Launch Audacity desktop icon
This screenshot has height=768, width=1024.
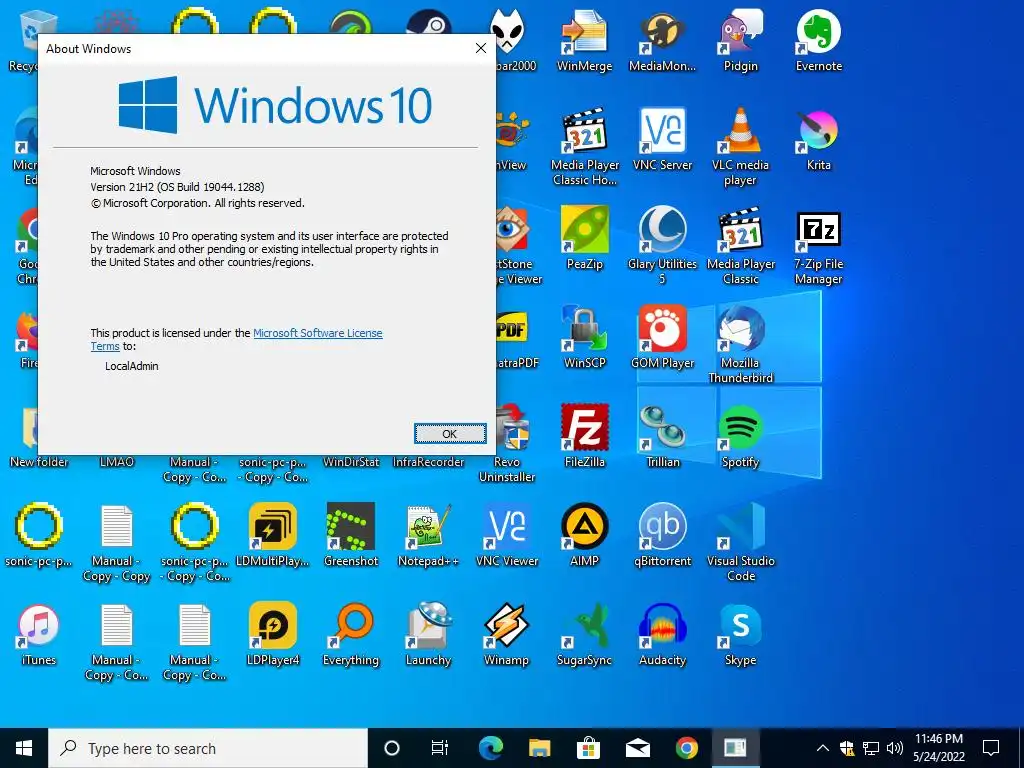pyautogui.click(x=662, y=634)
